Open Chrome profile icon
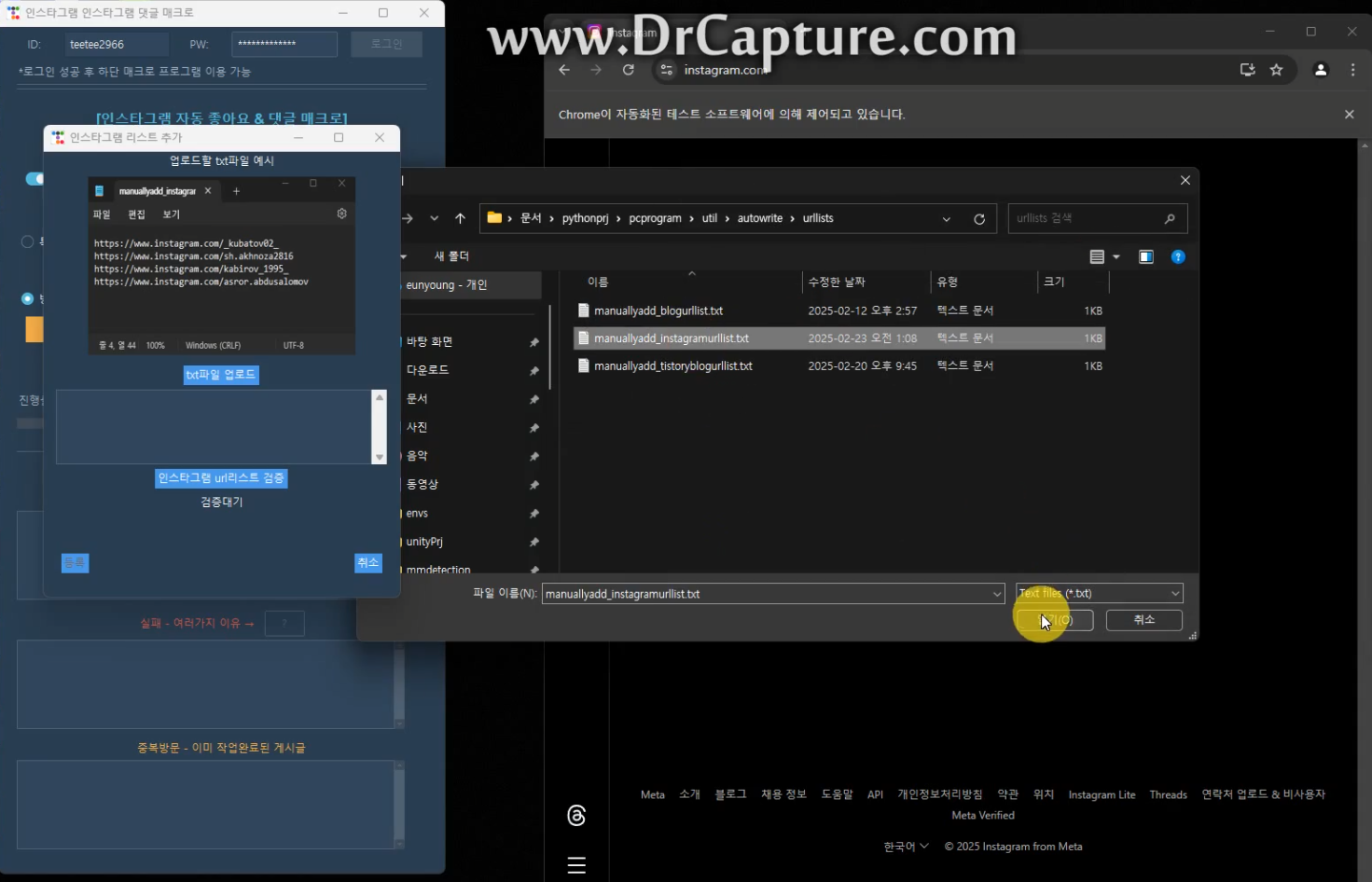The height and width of the screenshot is (882, 1372). click(1321, 70)
